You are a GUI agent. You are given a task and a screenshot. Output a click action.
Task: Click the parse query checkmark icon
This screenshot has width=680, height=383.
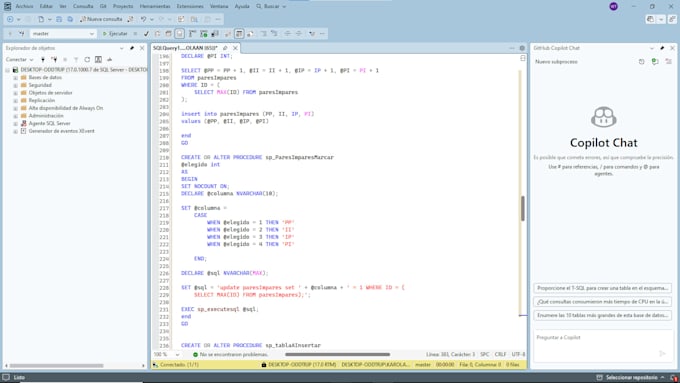(147, 33)
